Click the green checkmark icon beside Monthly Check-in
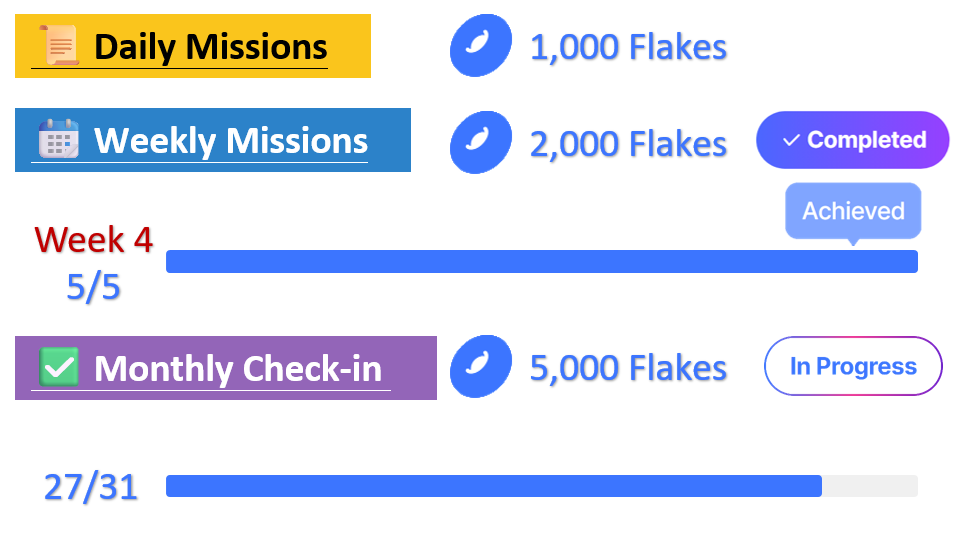This screenshot has width=960, height=534. 59,367
